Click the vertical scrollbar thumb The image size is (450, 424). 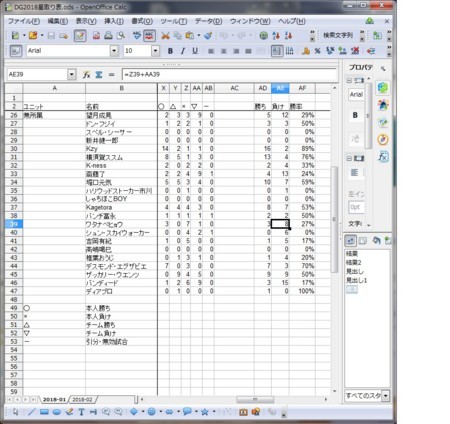(x=334, y=219)
